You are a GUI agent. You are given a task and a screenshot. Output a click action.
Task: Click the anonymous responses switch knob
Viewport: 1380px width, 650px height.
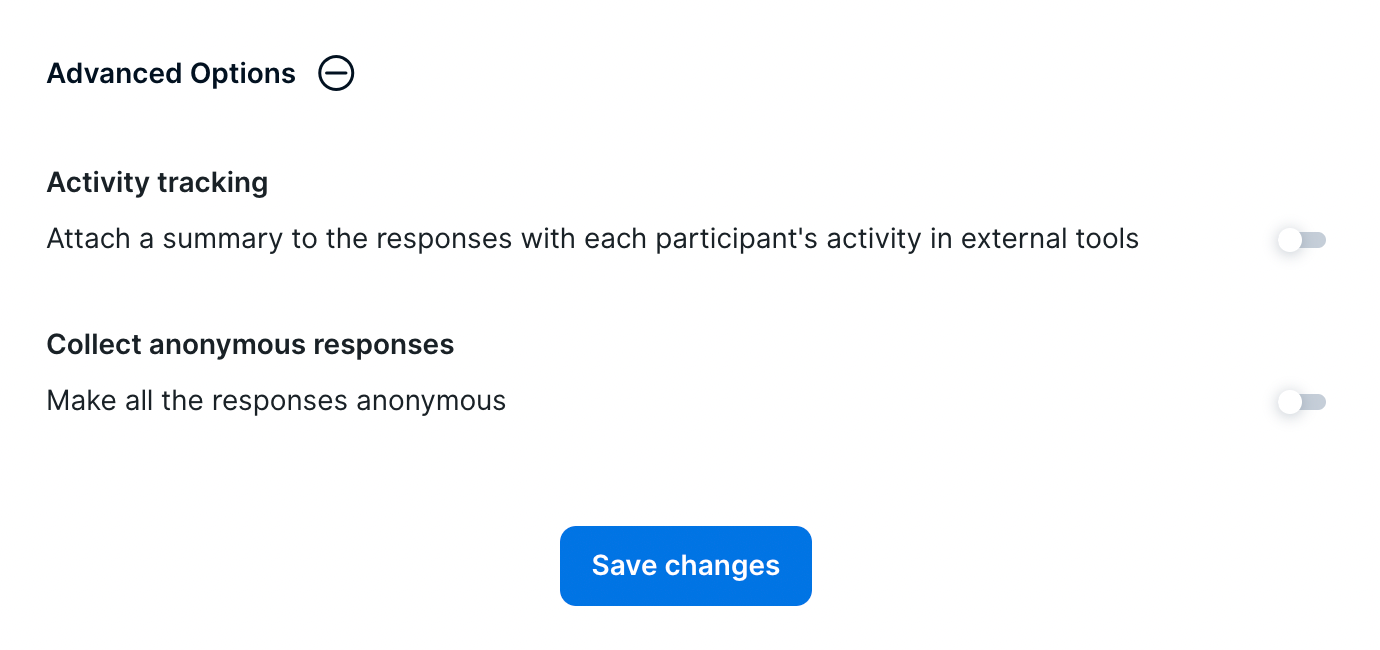1290,402
